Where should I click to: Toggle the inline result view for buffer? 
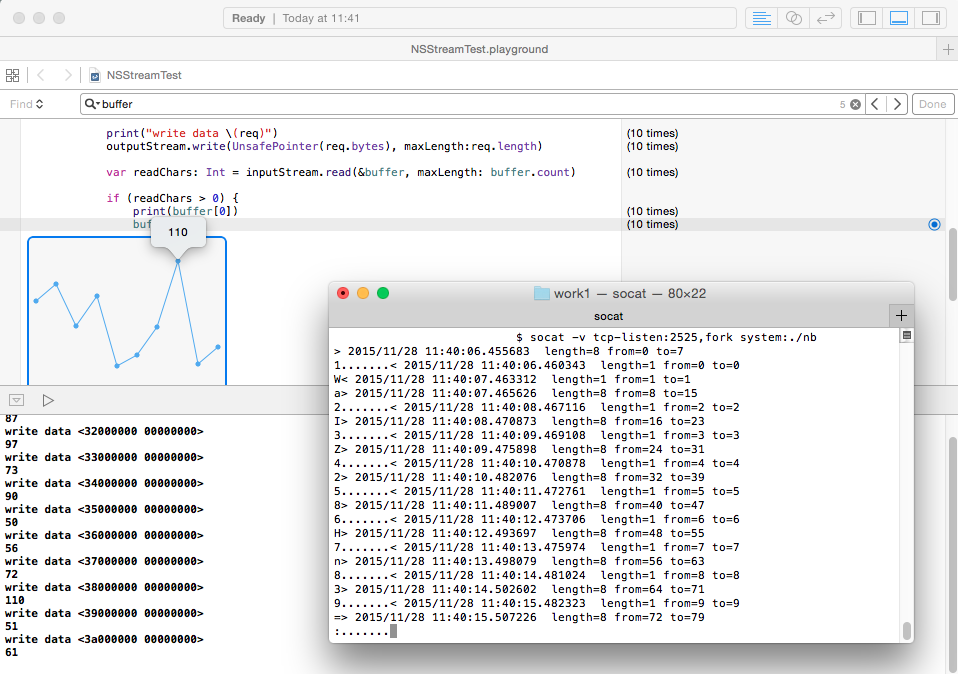point(934,224)
